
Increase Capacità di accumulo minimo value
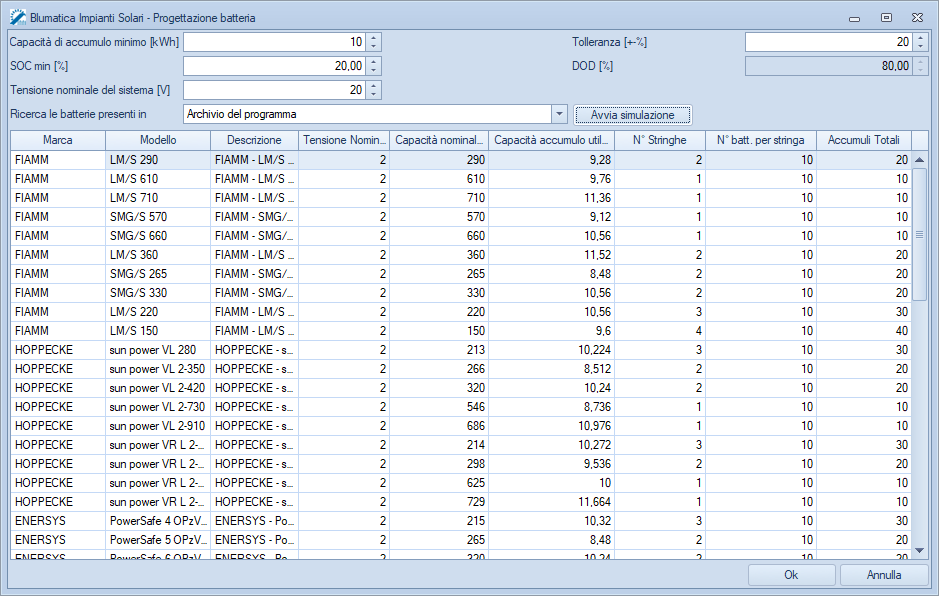(x=374, y=37)
